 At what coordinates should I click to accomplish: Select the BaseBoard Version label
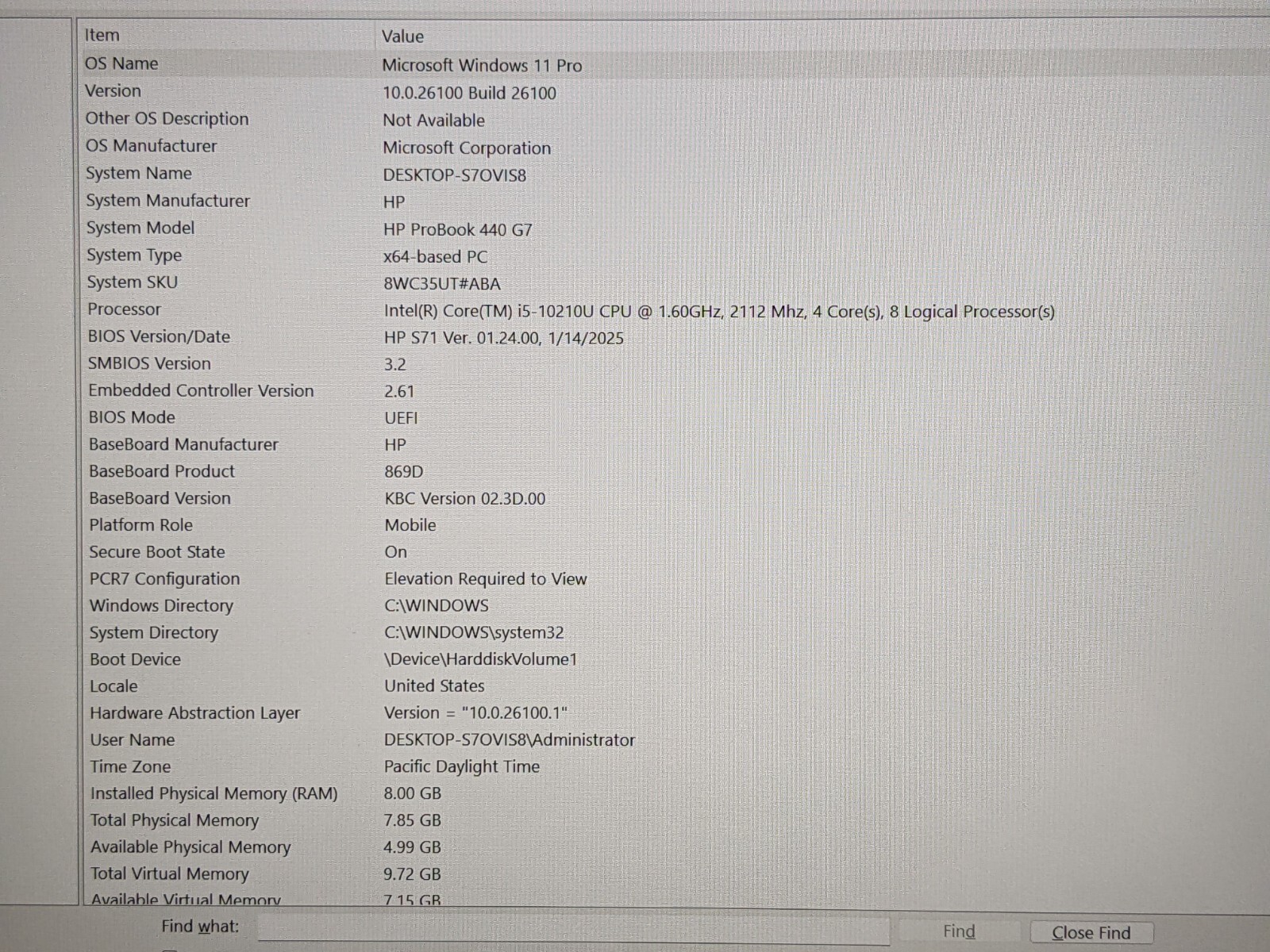tap(160, 498)
